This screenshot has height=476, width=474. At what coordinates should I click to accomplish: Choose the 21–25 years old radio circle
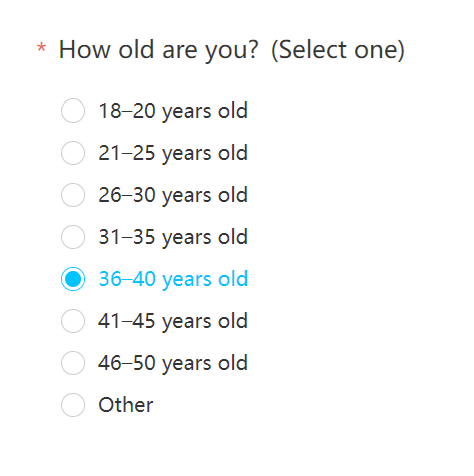pyautogui.click(x=73, y=153)
